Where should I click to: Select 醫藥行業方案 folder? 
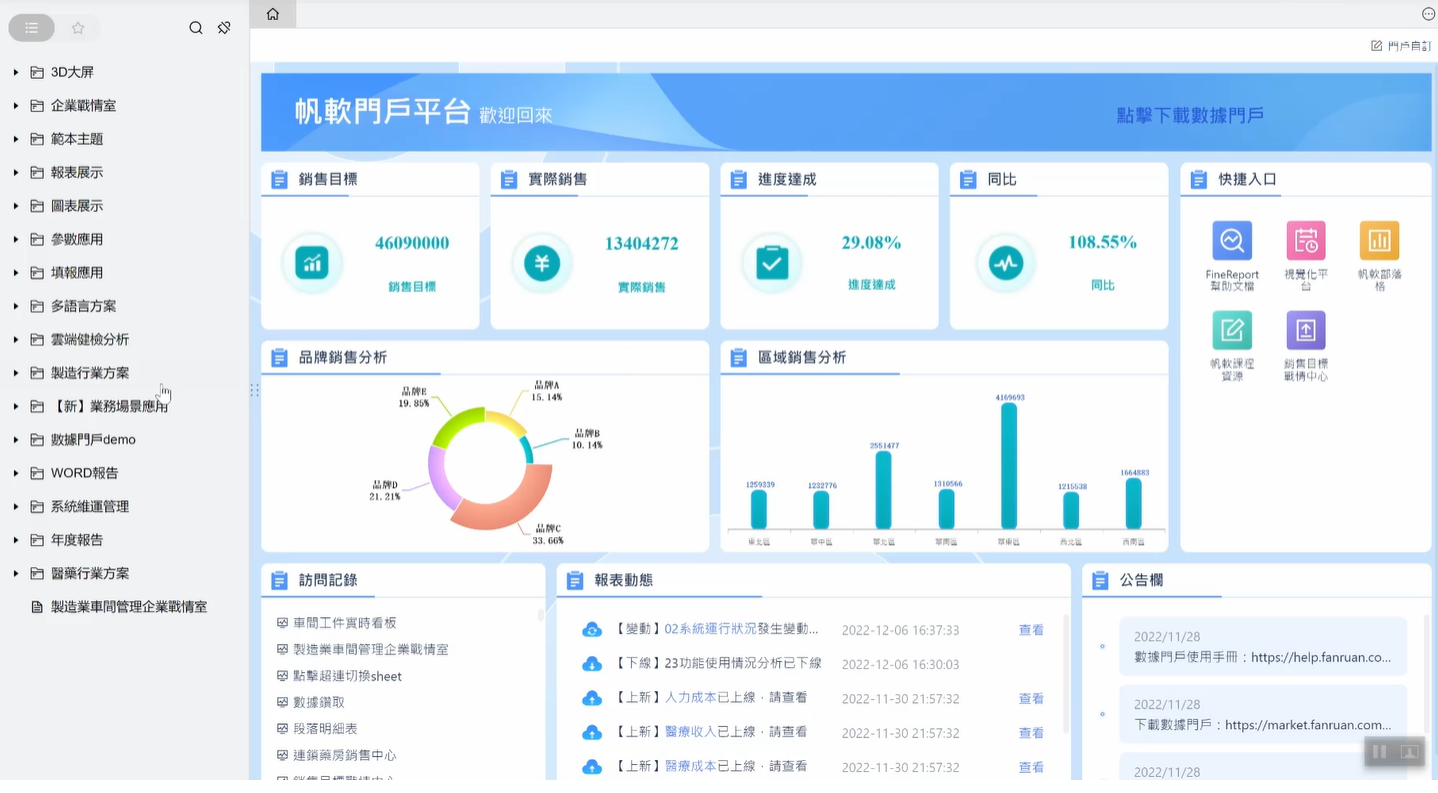click(x=90, y=573)
